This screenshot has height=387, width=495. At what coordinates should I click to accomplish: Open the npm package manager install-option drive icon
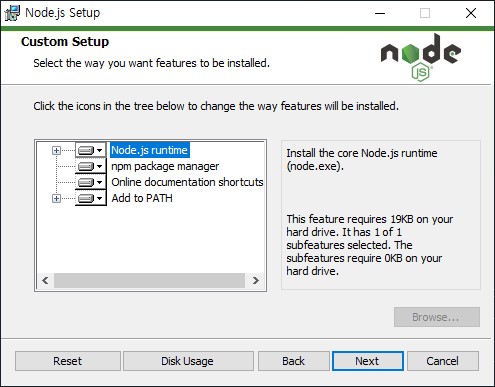coord(90,166)
